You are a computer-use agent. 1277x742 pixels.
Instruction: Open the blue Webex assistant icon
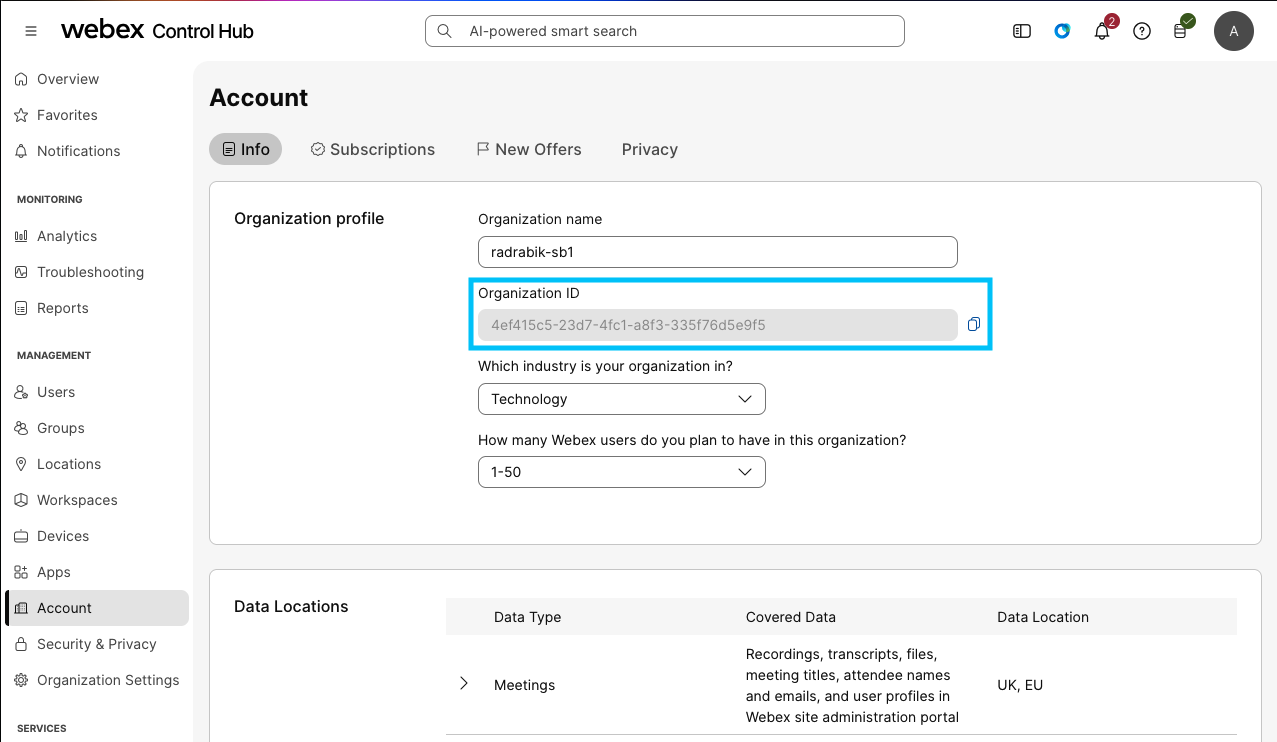pos(1062,31)
